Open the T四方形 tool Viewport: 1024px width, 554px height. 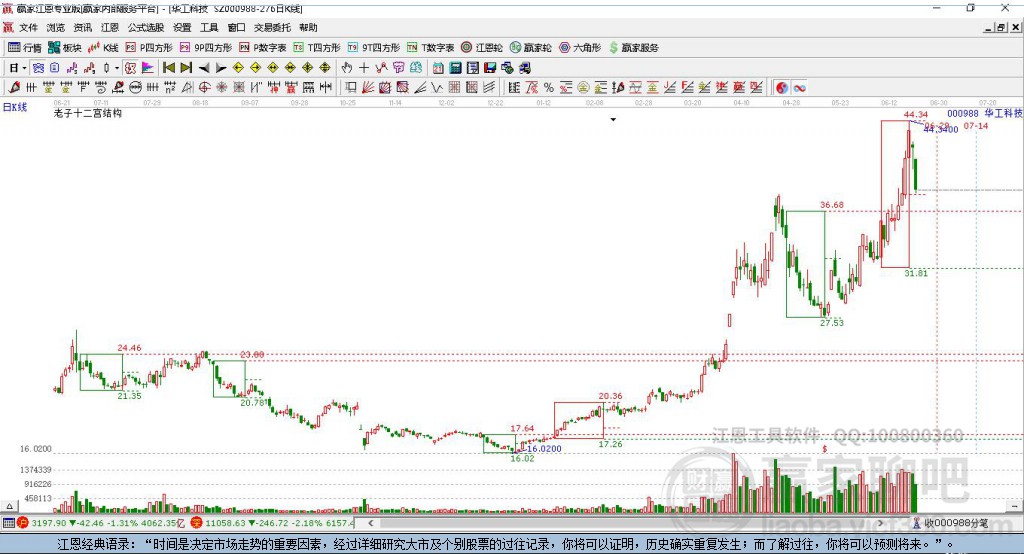pyautogui.click(x=317, y=48)
